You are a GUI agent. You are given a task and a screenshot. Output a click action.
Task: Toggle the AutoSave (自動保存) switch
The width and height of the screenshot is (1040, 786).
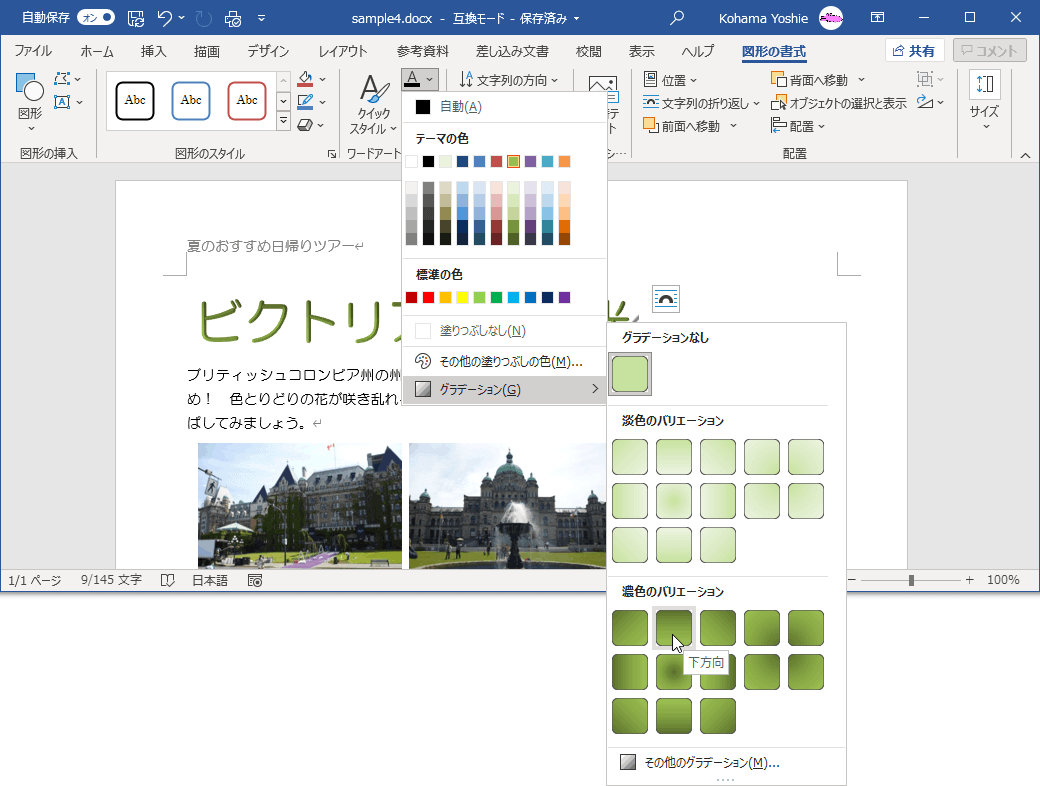96,18
